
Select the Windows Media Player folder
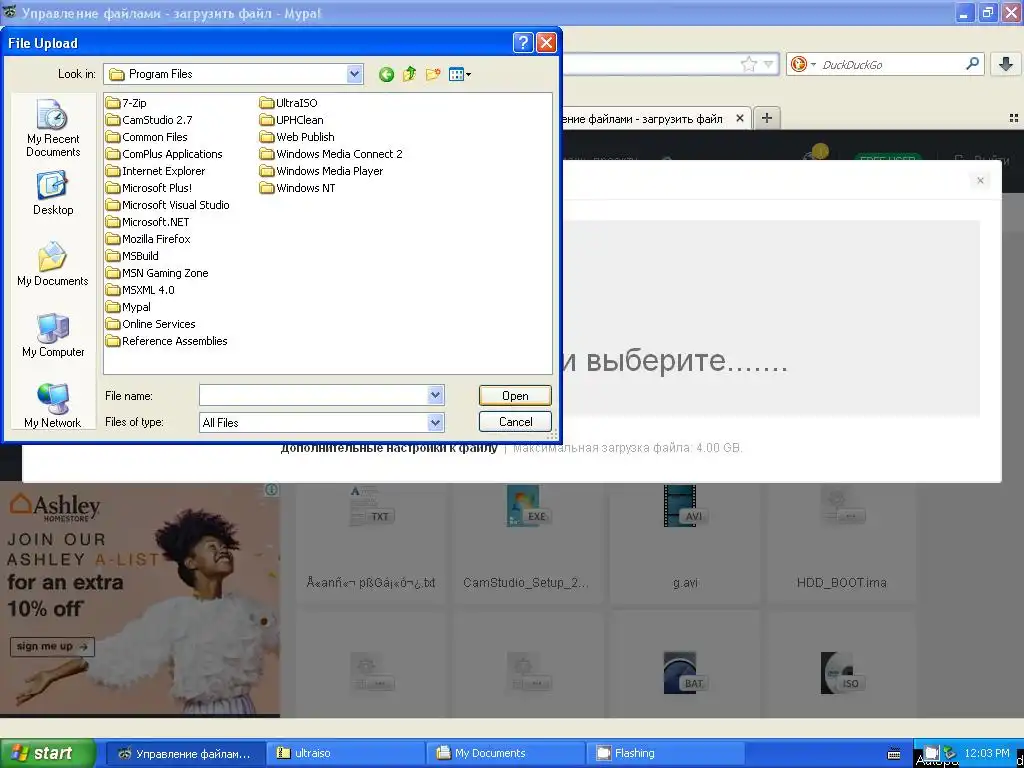pos(321,171)
